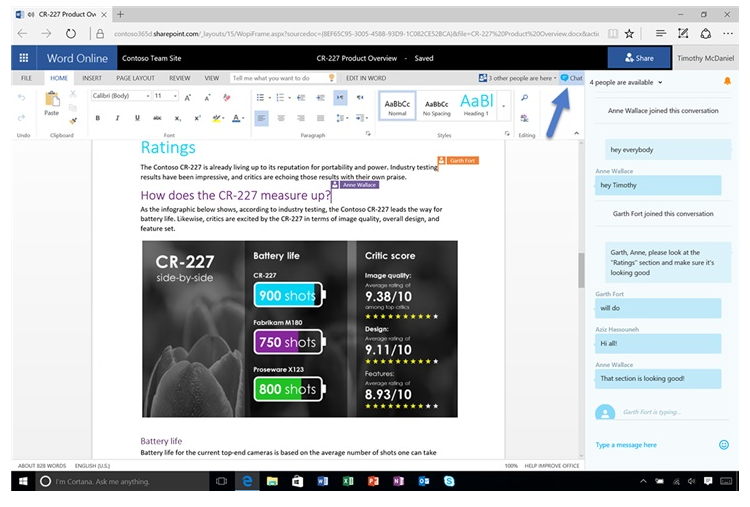Click the document vertical scrollbar thumb
750x507 pixels.
[x=581, y=270]
